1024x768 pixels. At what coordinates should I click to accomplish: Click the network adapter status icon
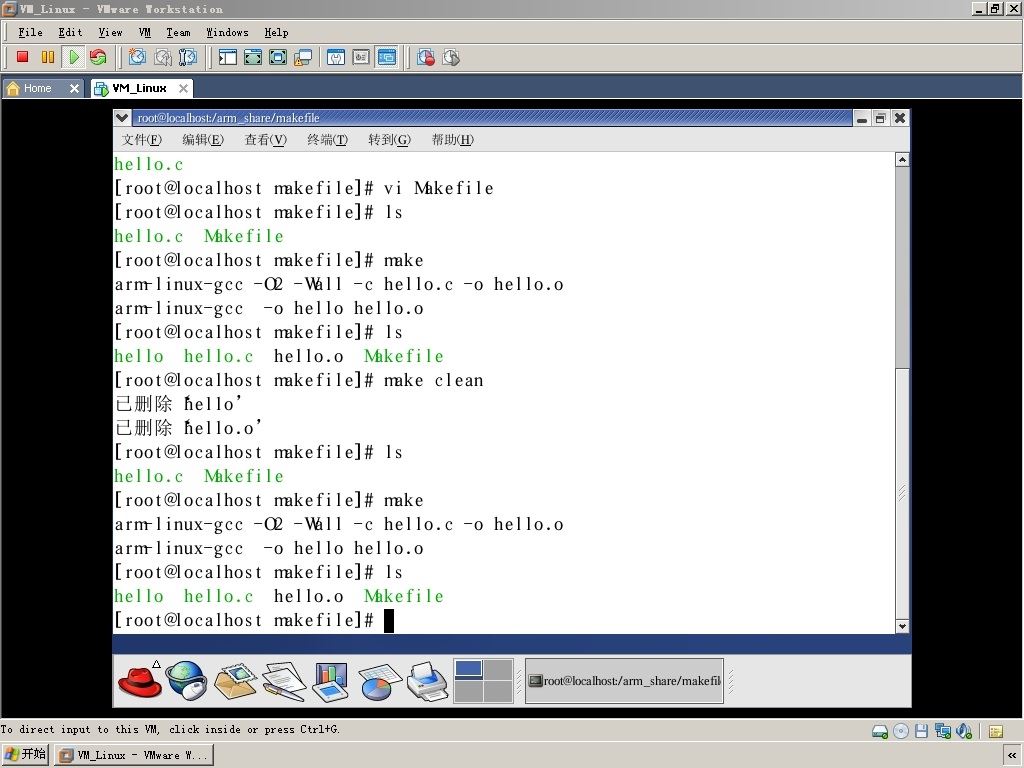click(x=942, y=731)
